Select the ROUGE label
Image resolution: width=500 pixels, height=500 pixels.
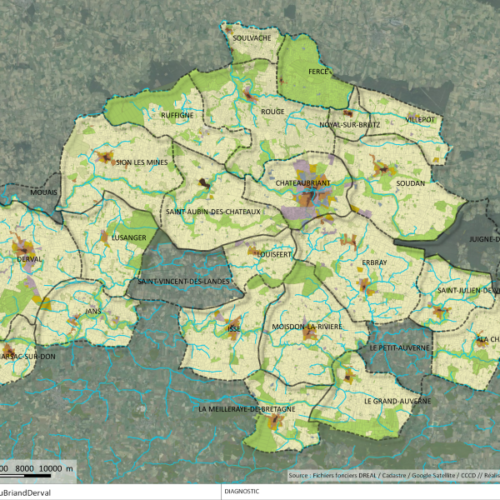(x=272, y=112)
